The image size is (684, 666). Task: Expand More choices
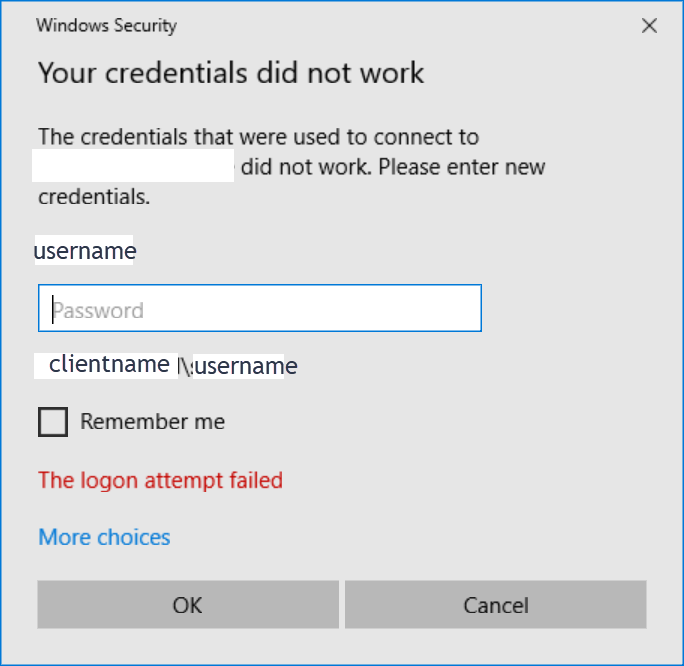(104, 537)
